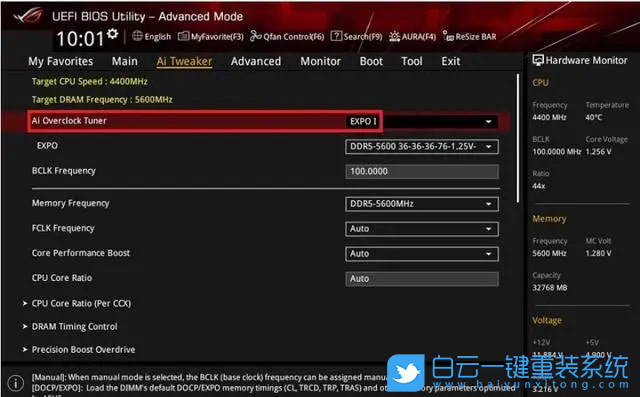This screenshot has width=640, height=397.
Task: Toggle ReSize BAR option
Action: tap(469, 37)
